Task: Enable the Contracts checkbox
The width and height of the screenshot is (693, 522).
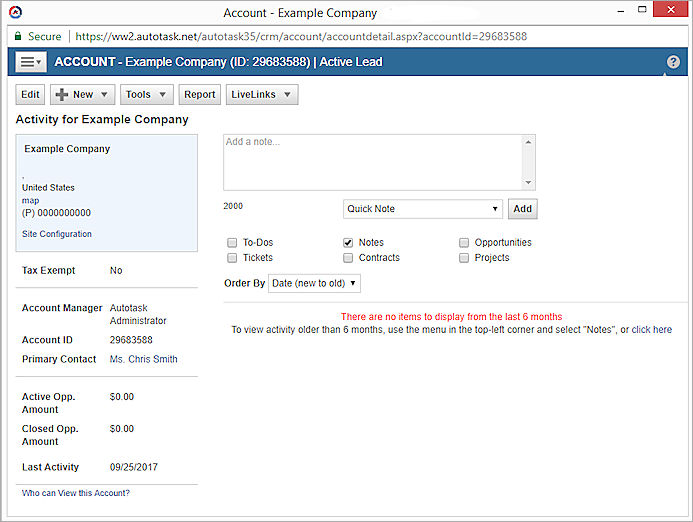Action: coord(348,258)
